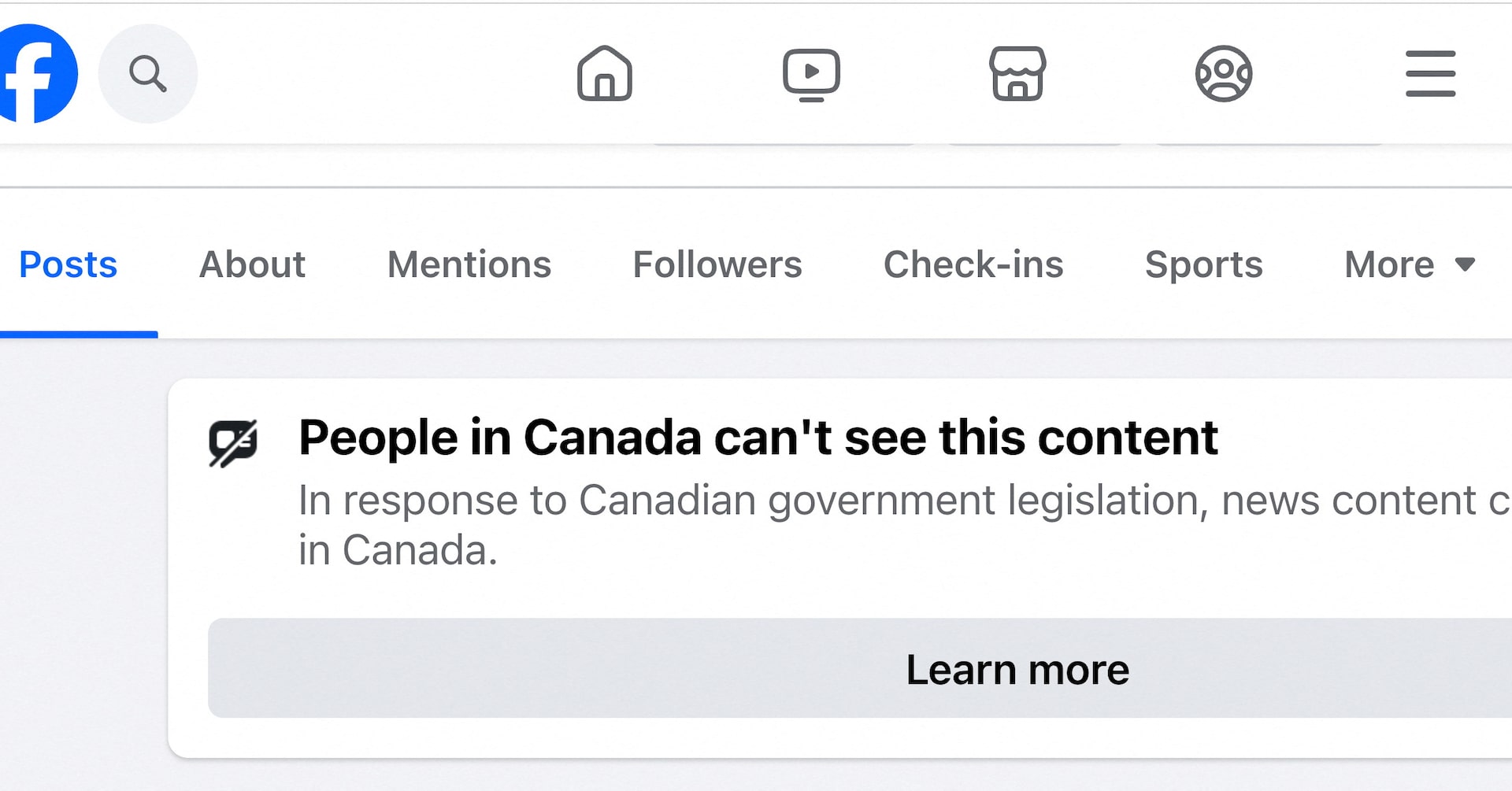Open the hamburger menu icon
1512x791 pixels.
pos(1430,74)
